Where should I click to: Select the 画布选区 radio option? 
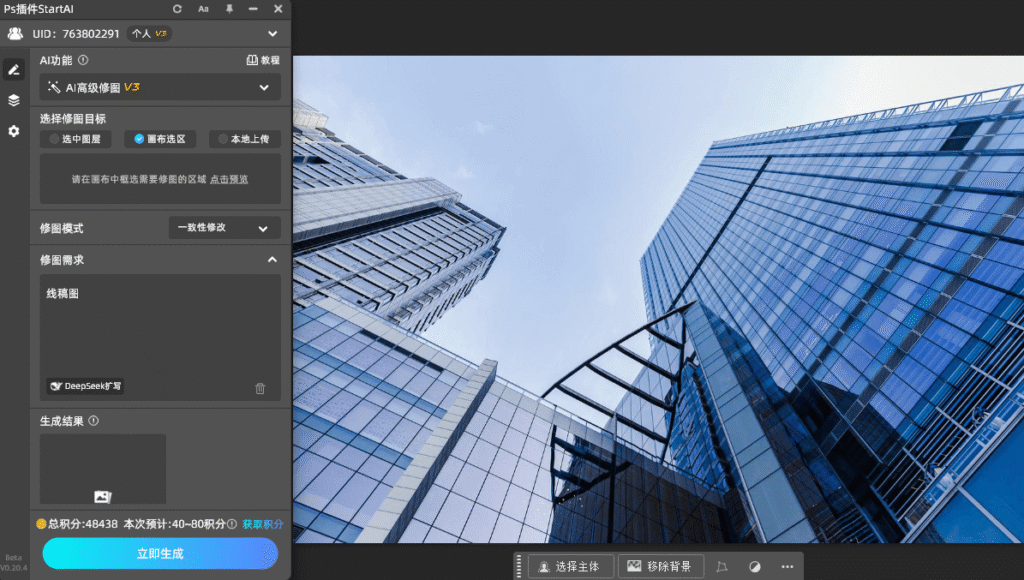coord(160,139)
